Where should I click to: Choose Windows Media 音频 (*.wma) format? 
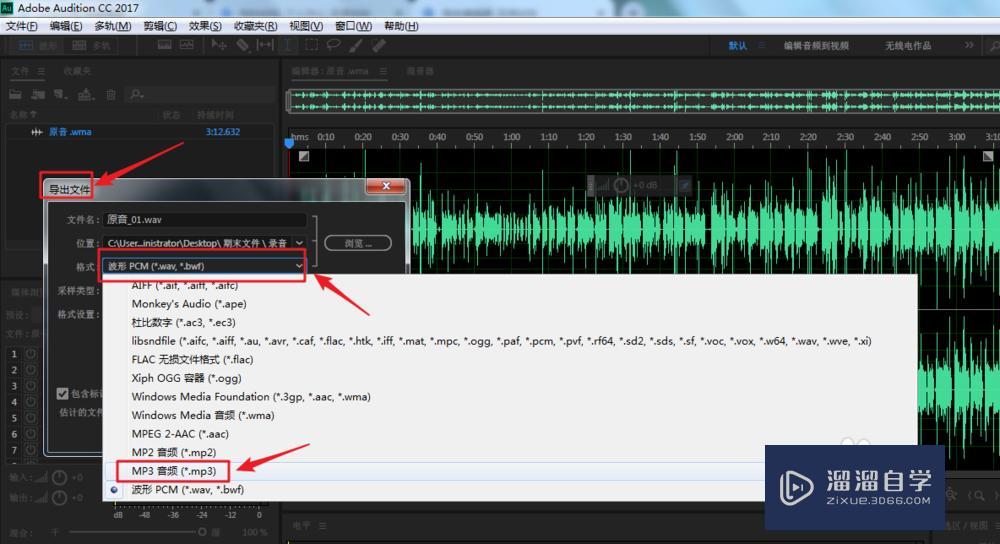[x=203, y=415]
